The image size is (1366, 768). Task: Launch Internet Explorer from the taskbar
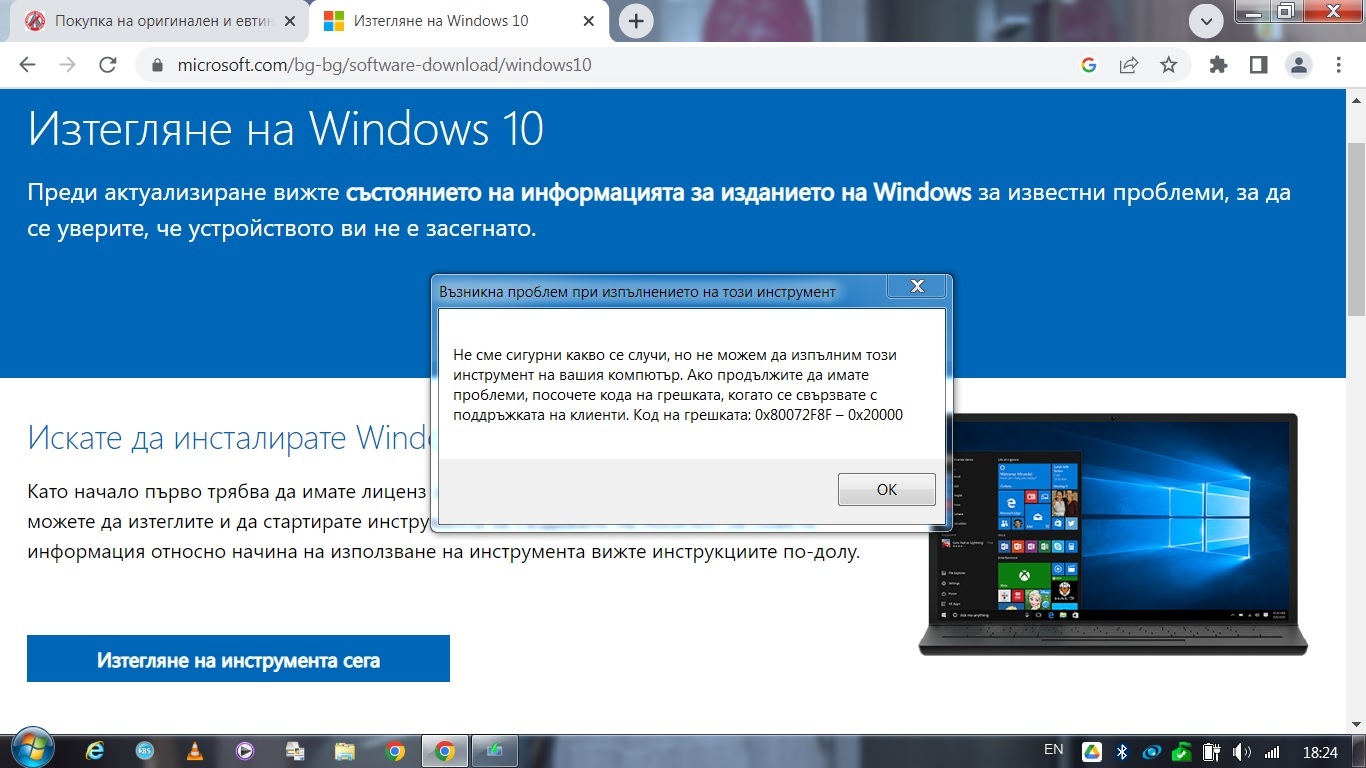95,750
